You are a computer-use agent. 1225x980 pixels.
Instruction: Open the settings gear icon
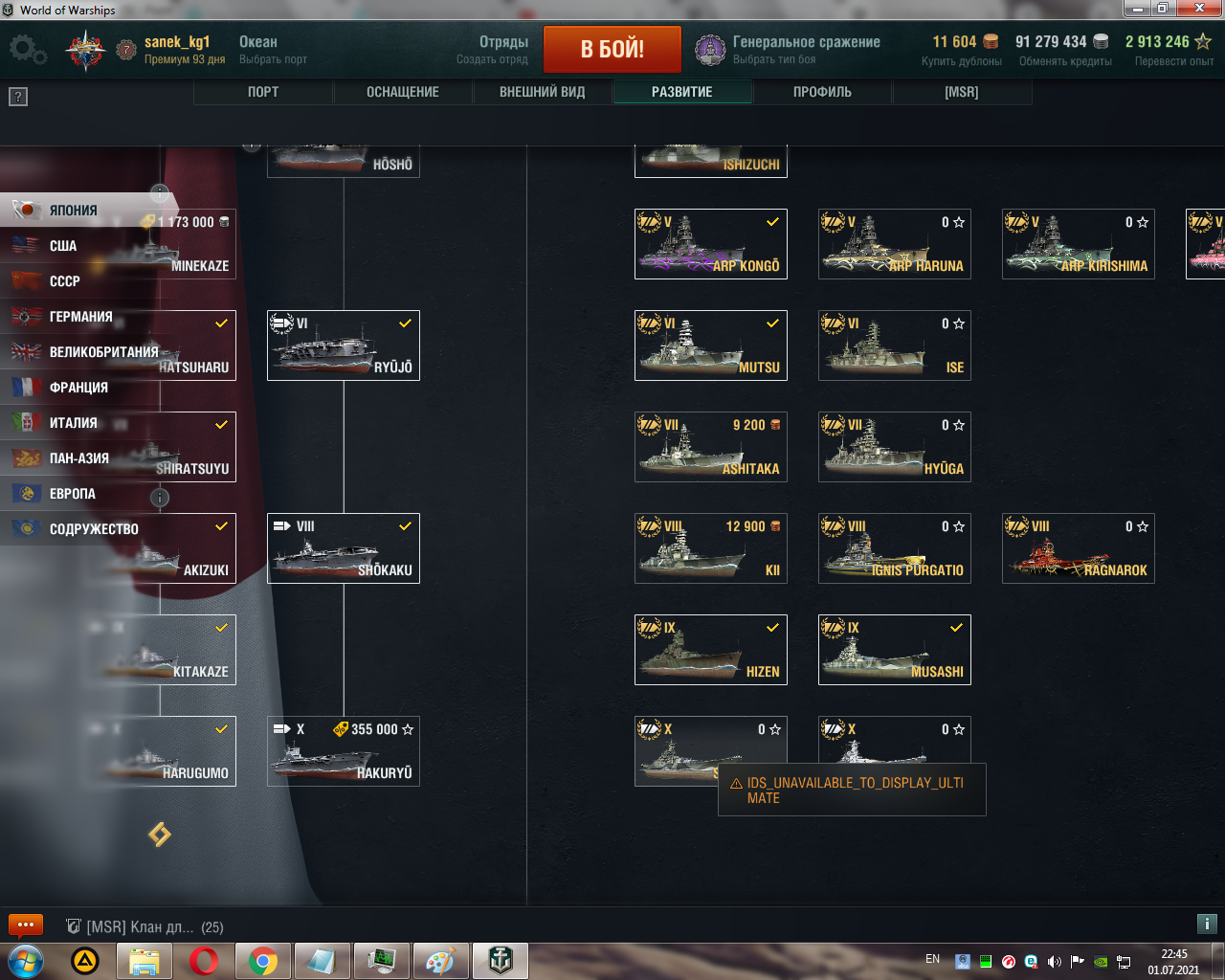(26, 50)
